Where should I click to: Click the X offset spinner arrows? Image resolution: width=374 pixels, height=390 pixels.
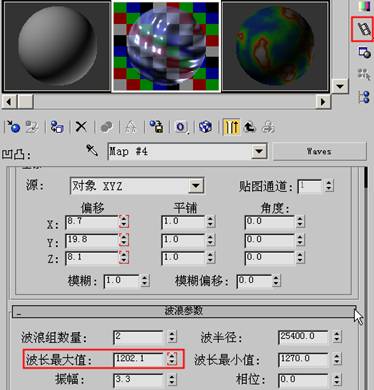coord(124,221)
